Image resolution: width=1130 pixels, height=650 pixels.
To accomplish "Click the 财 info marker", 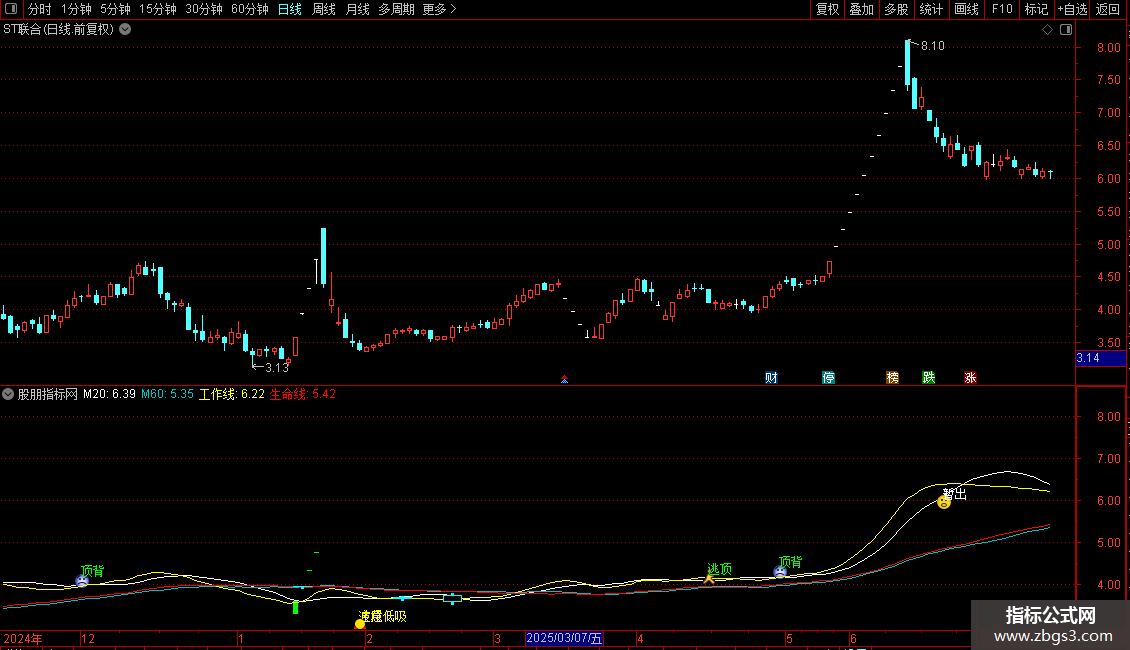I will click(x=771, y=378).
